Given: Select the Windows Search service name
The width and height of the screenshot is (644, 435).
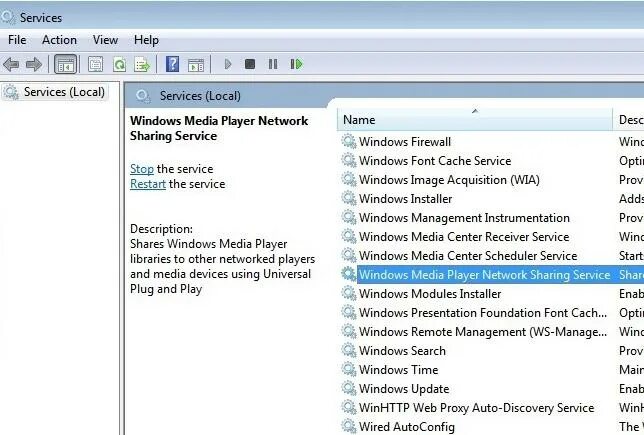Looking at the screenshot, I should 402,350.
